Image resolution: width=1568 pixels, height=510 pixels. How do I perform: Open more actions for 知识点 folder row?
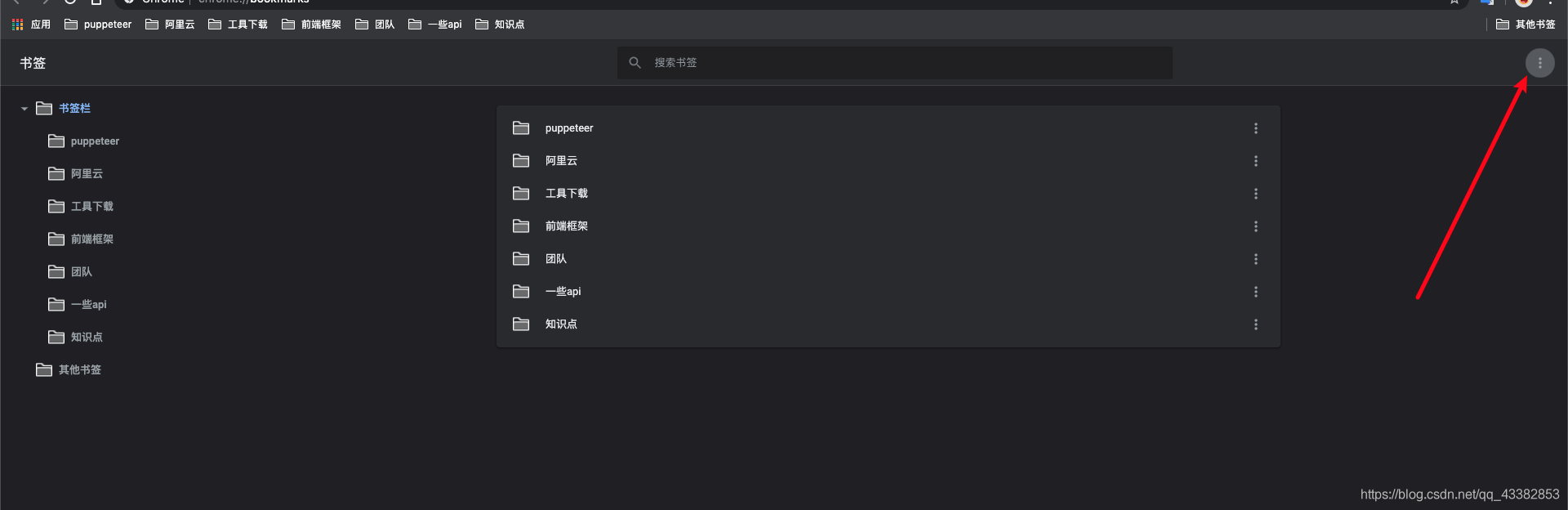pos(1256,324)
